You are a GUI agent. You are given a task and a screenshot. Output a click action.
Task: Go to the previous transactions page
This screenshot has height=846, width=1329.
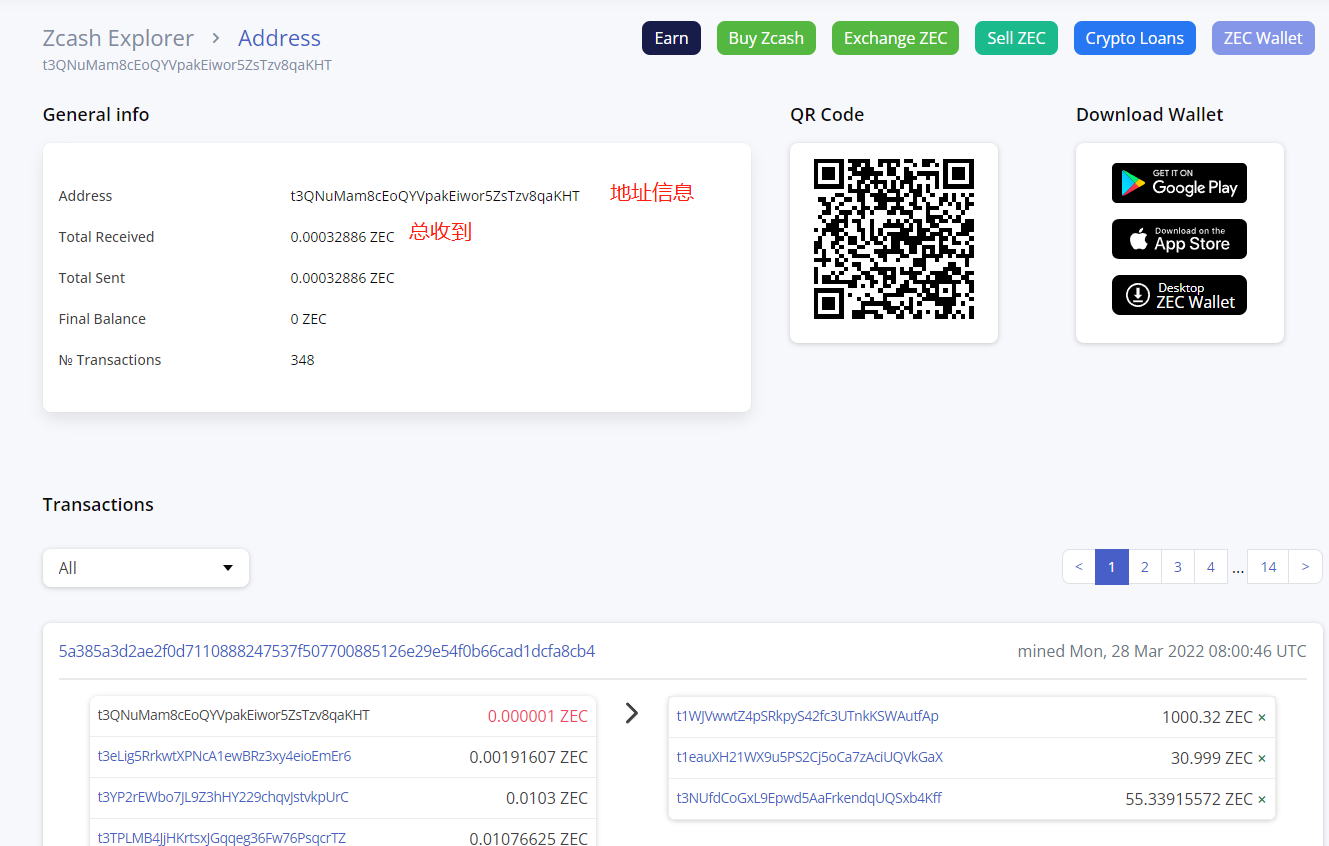[1078, 567]
